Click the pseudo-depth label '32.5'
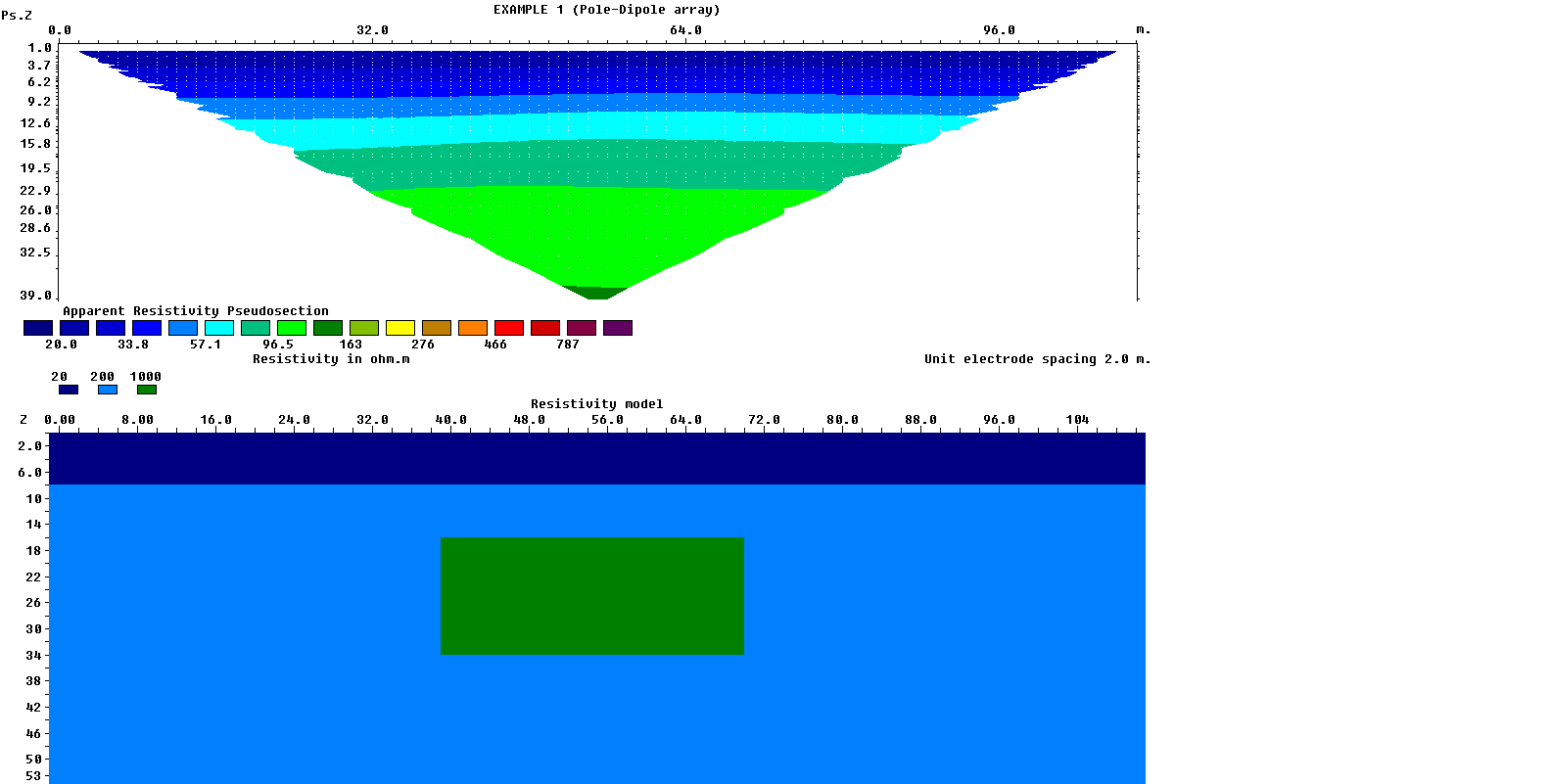 tap(36, 253)
